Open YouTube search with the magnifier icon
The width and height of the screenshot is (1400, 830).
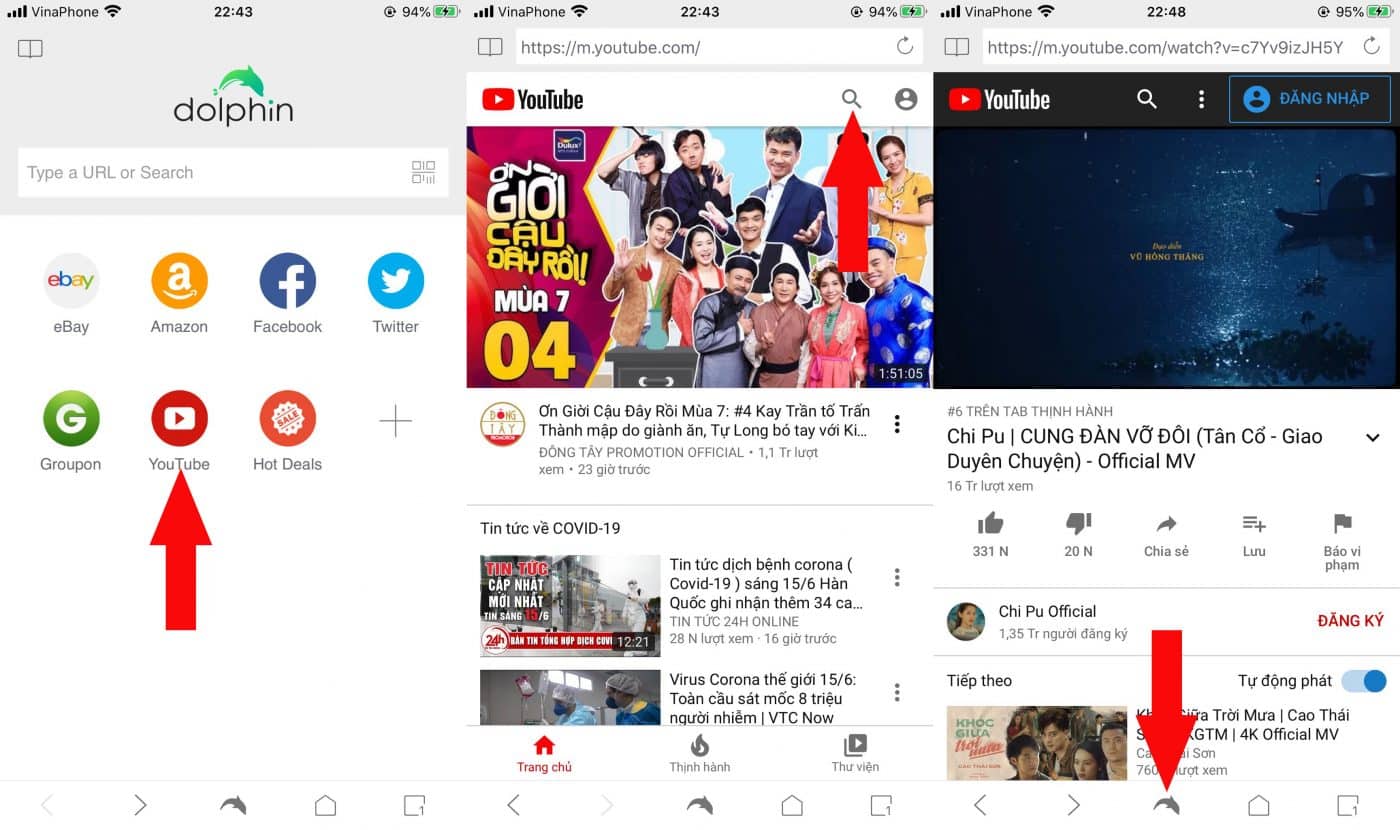pos(851,99)
